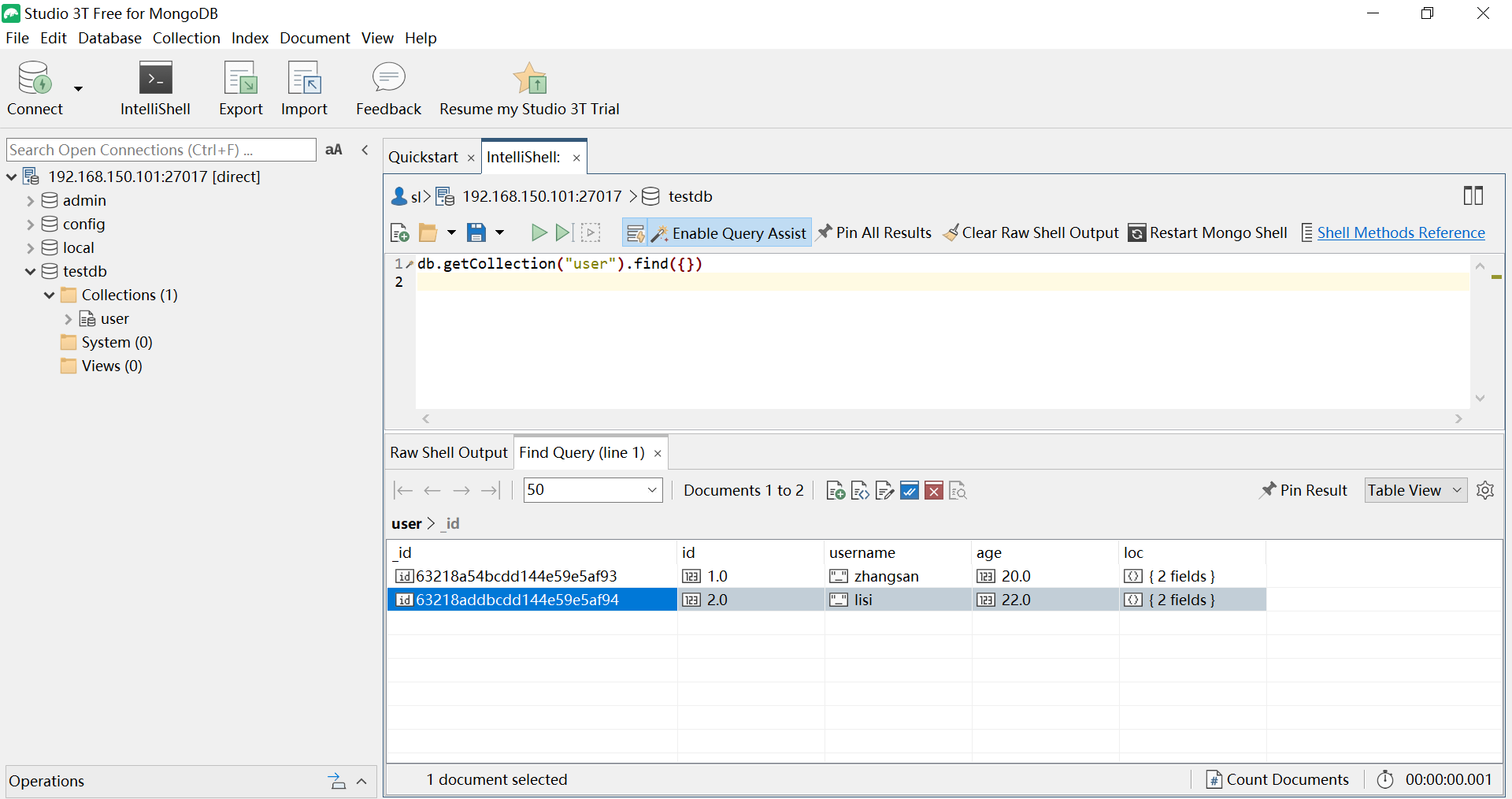Go to the last page of results

pos(491,490)
